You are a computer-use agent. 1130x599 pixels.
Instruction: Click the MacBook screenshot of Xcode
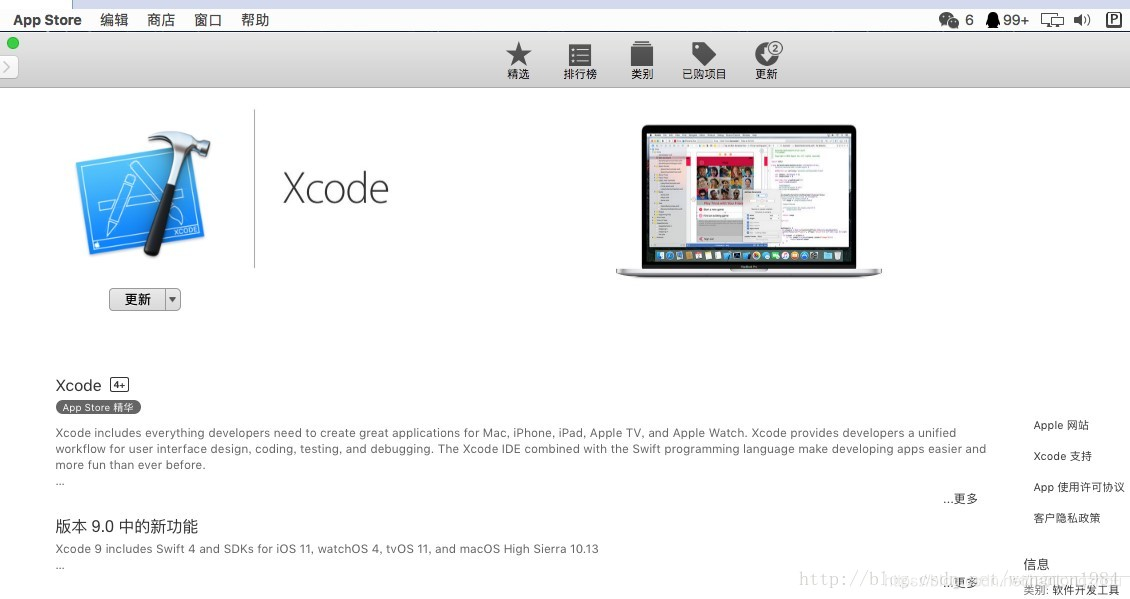749,201
